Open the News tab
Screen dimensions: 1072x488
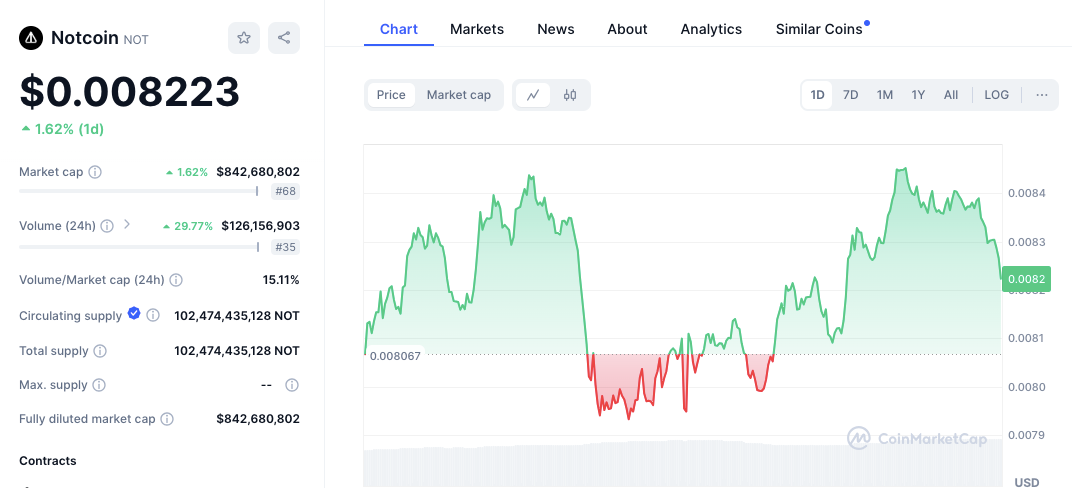556,29
